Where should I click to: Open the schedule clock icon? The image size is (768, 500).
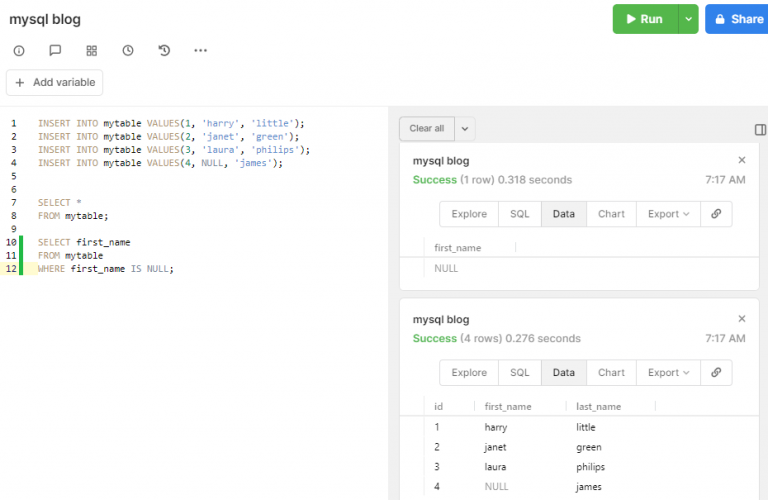click(128, 50)
